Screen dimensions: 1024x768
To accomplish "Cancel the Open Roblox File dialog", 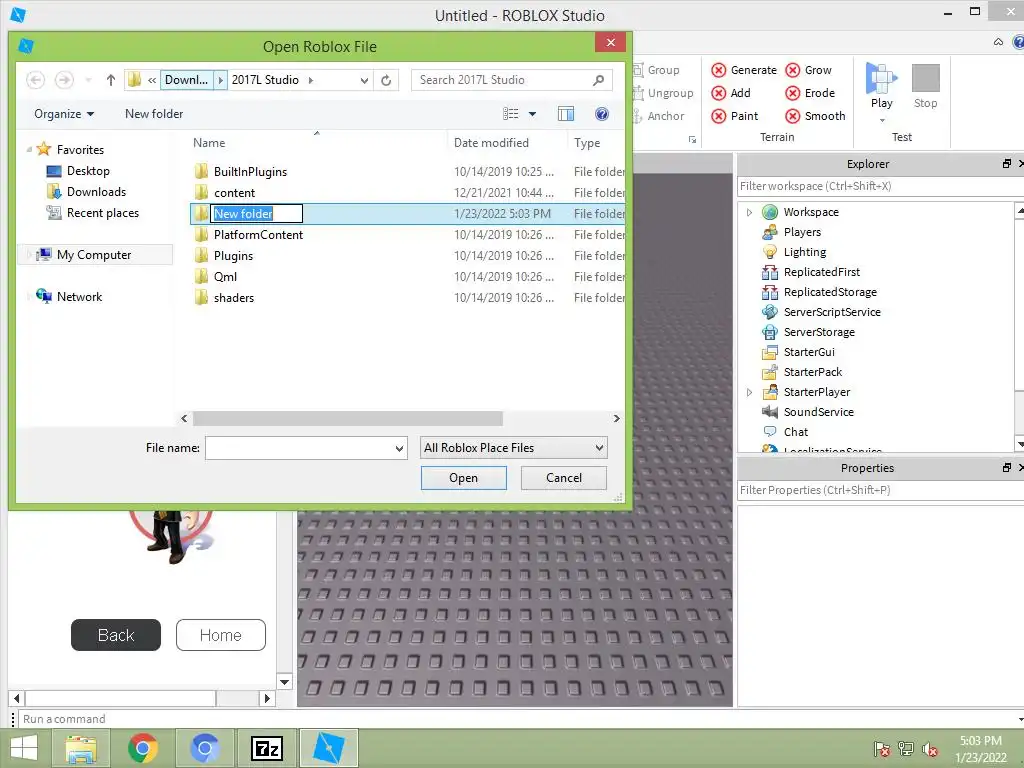I will [x=564, y=477].
